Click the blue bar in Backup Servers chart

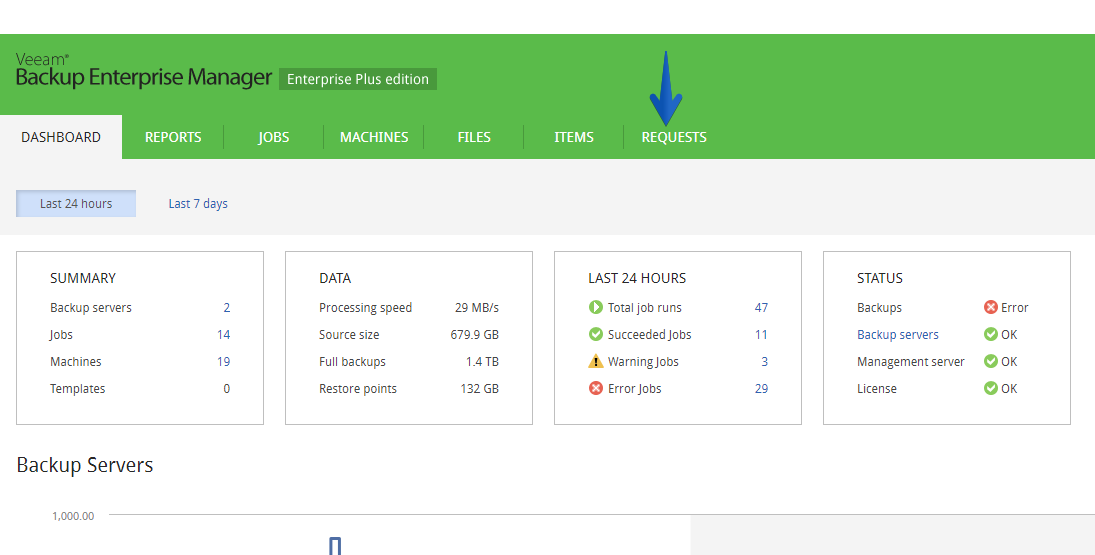click(x=335, y=546)
